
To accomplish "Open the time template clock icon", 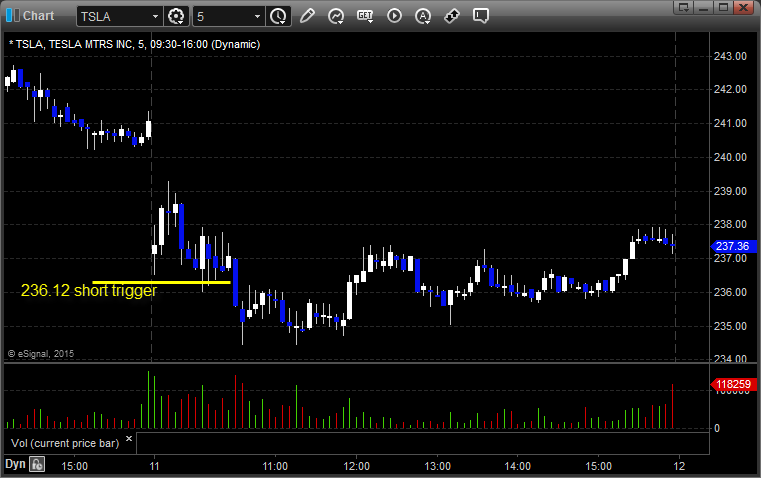I will click(278, 16).
